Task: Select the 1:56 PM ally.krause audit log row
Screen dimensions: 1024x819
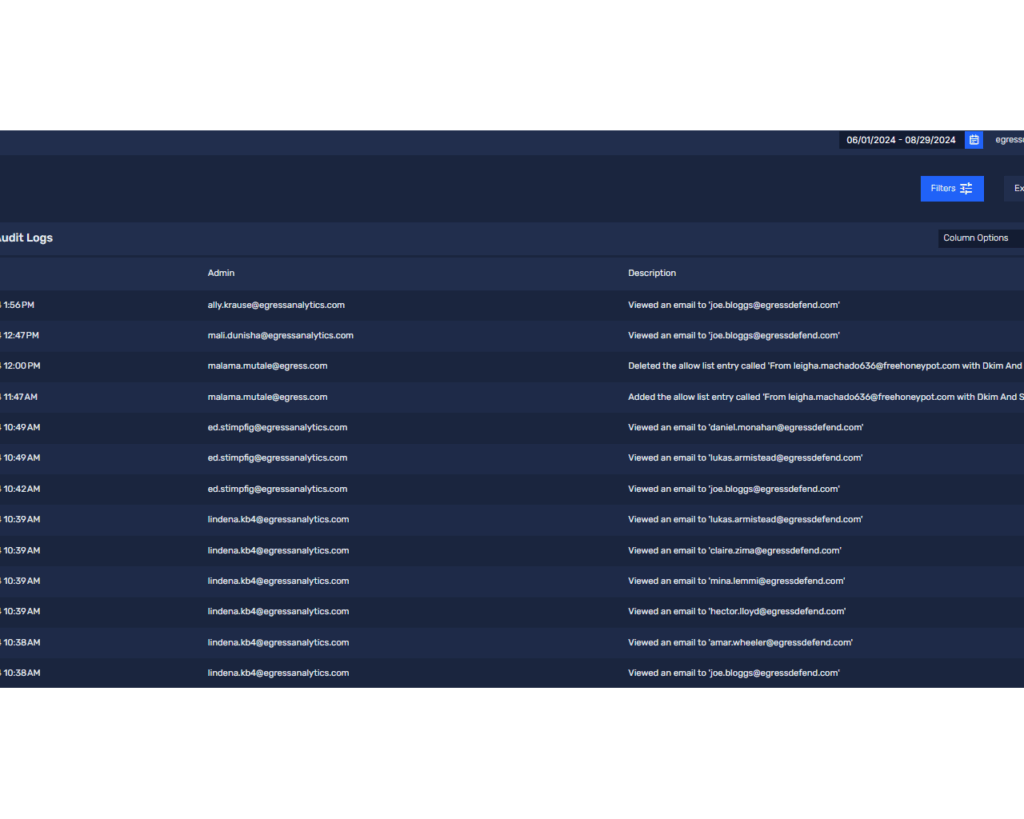Action: pos(400,304)
